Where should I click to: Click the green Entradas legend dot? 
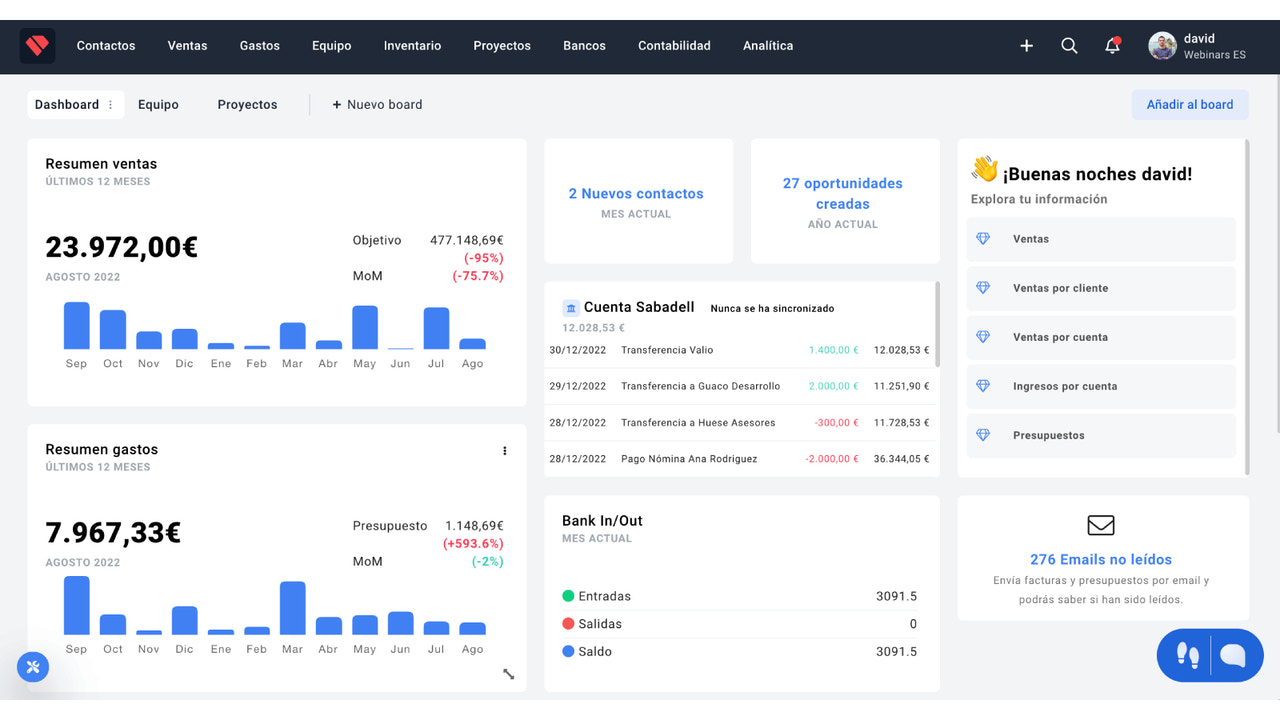[568, 596]
